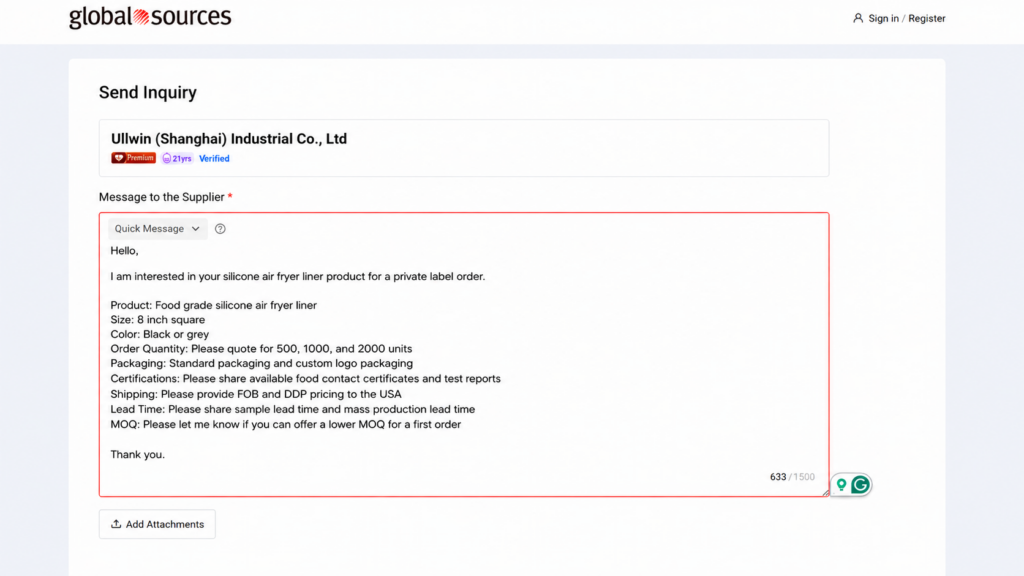Click the help question mark icon
Image resolution: width=1024 pixels, height=576 pixels.
[x=220, y=229]
